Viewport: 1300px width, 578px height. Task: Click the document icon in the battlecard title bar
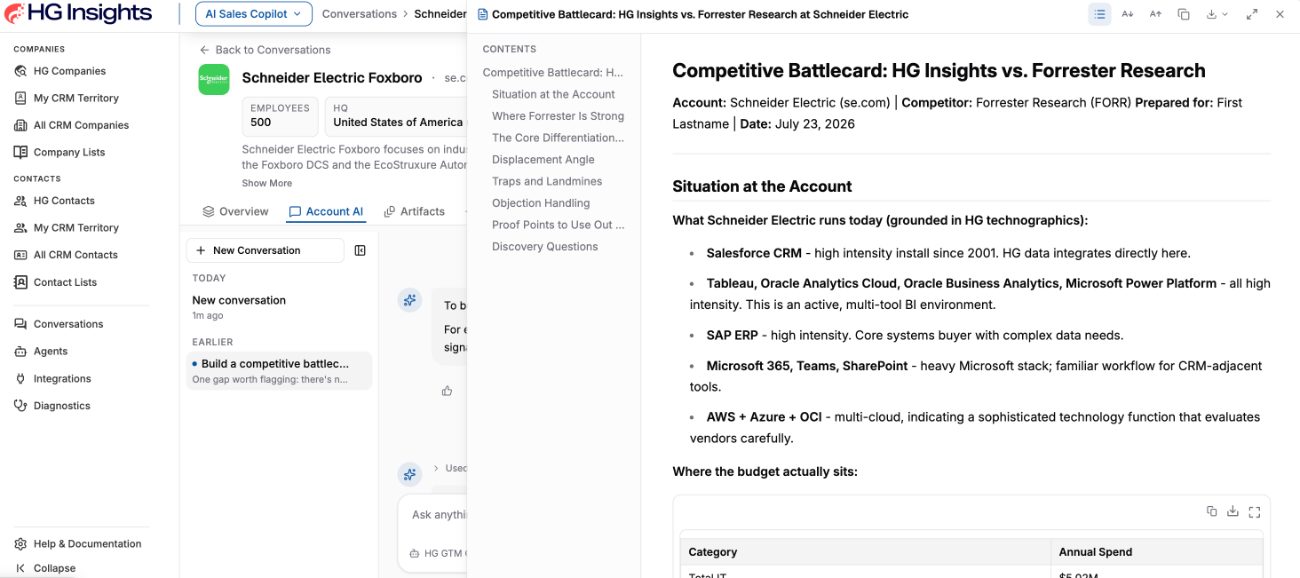(483, 14)
